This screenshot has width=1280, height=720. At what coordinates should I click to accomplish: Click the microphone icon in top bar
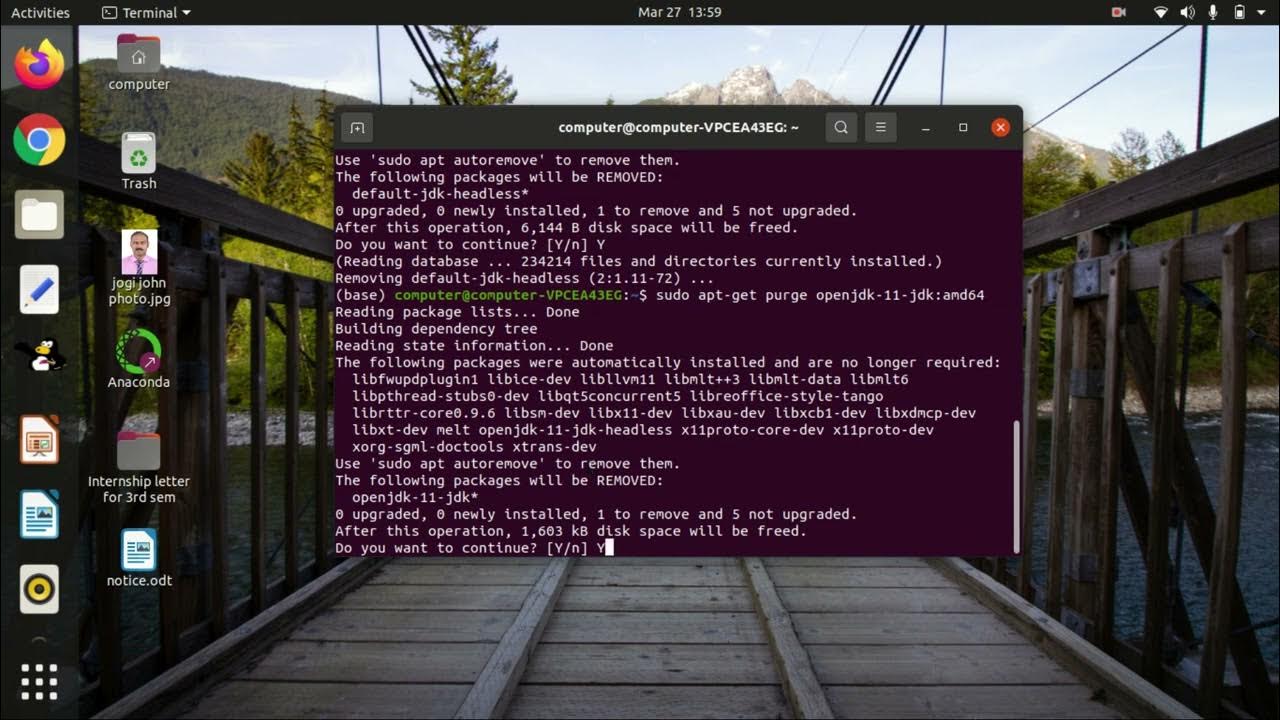tap(1213, 13)
